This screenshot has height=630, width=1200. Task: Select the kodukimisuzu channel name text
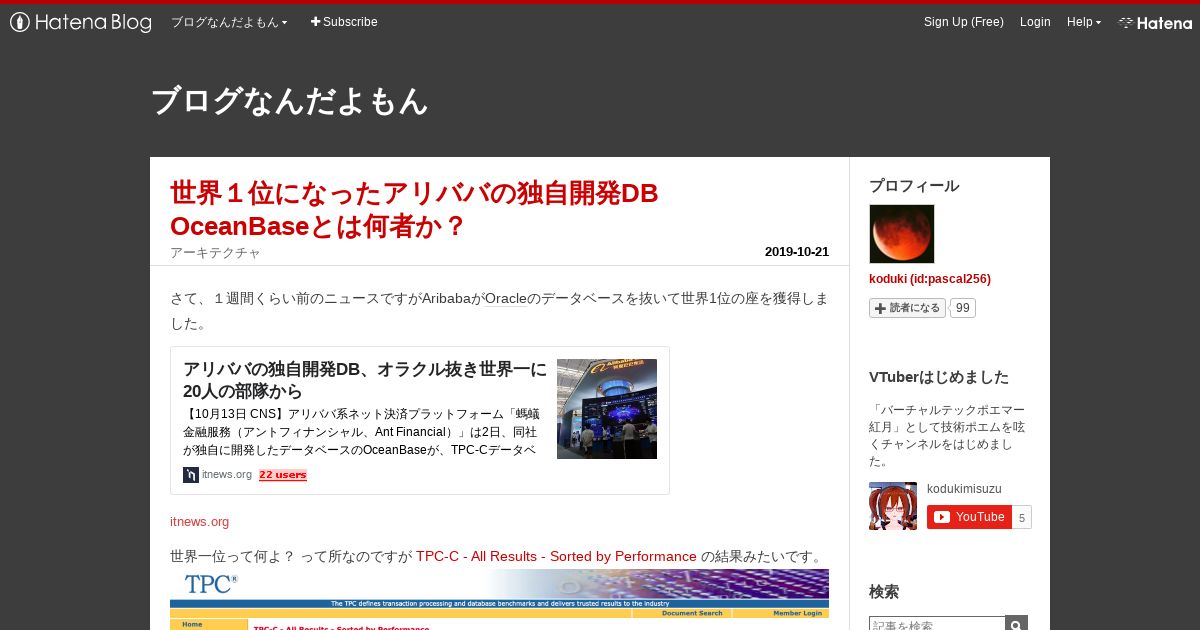pos(964,489)
